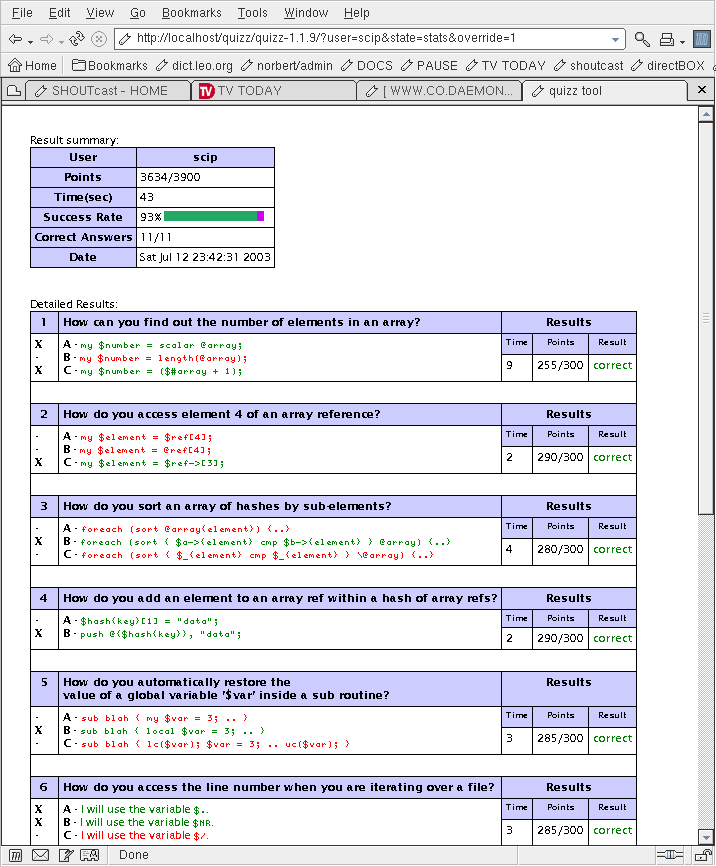Switch to SHOUTcast - HOME tab
This screenshot has height=866, width=716.
coord(107,91)
